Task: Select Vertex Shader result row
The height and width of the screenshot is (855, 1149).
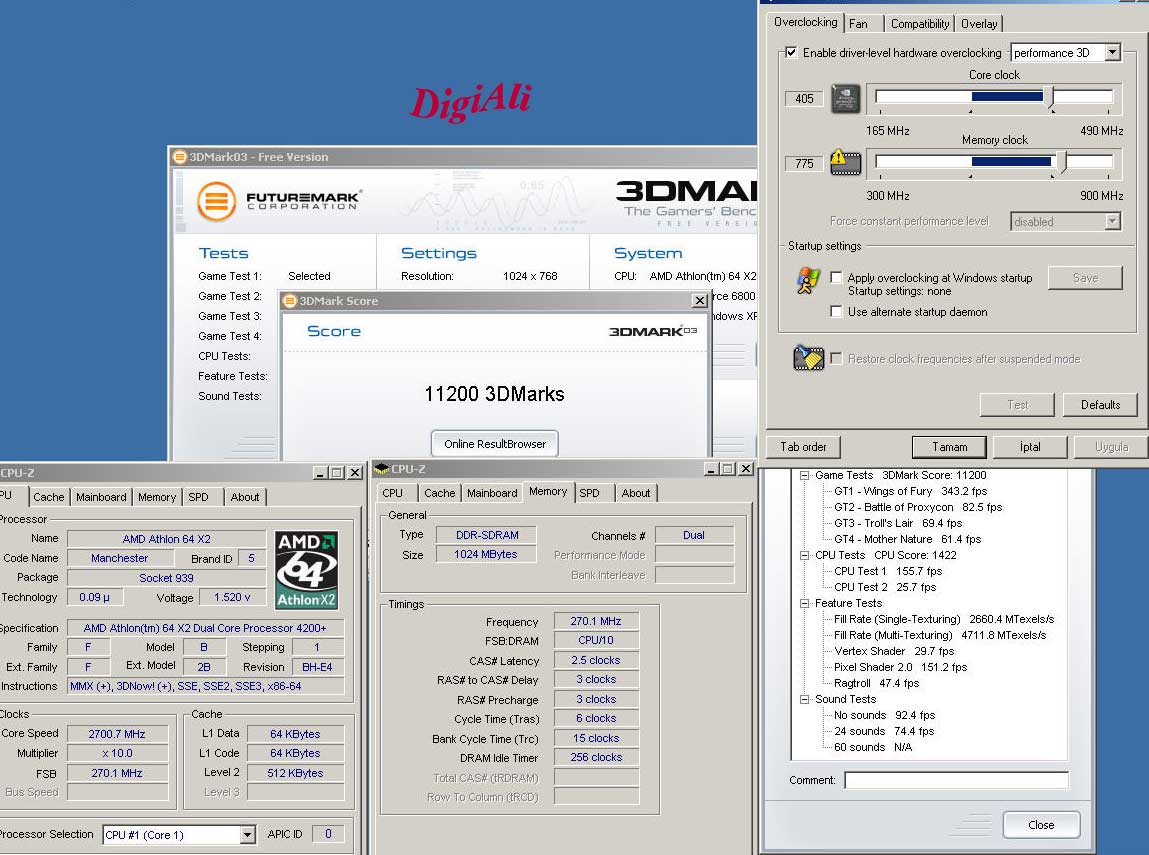Action: 894,651
